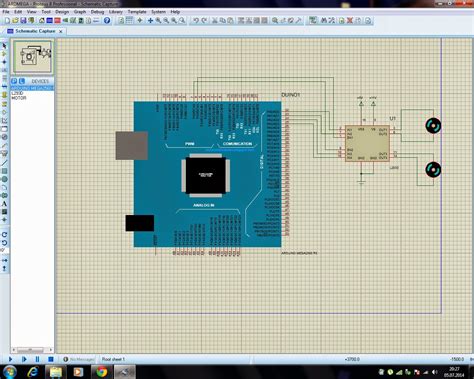The image size is (474, 379).
Task: Open the blue Help question-mark icon
Action: [x=107, y=21]
